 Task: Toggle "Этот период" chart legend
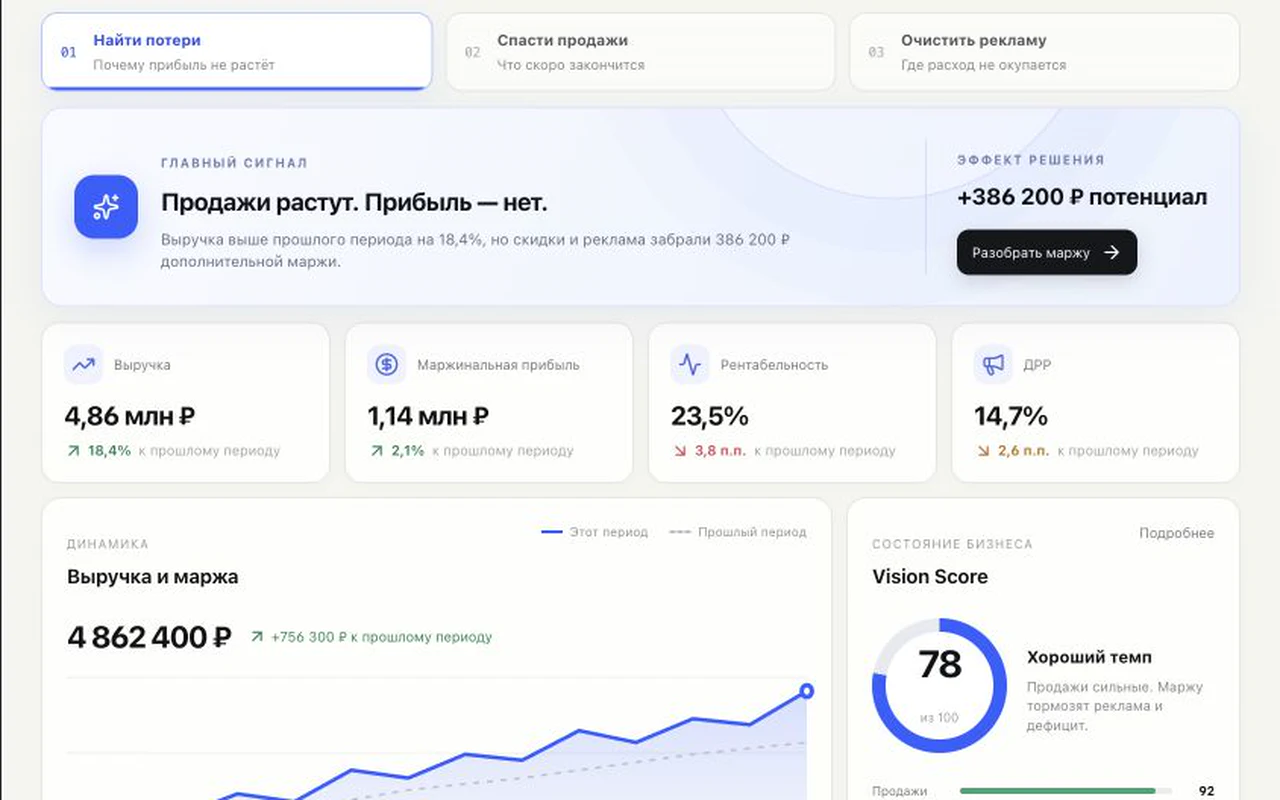594,532
